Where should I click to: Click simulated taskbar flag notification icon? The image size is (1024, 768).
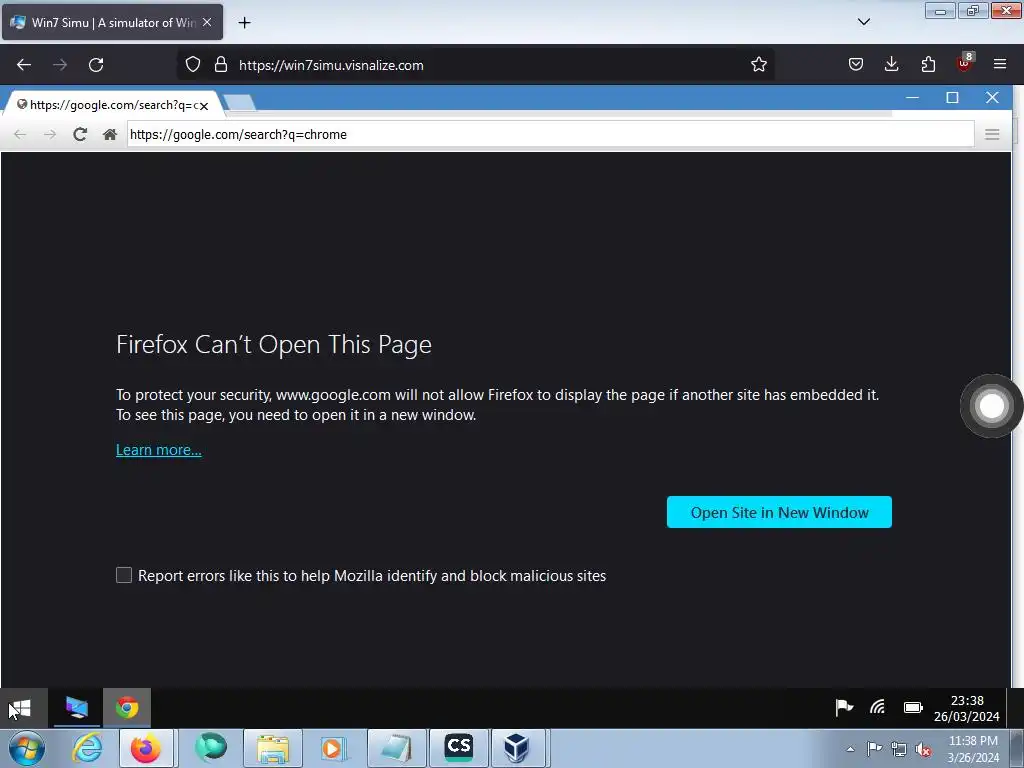[844, 707]
